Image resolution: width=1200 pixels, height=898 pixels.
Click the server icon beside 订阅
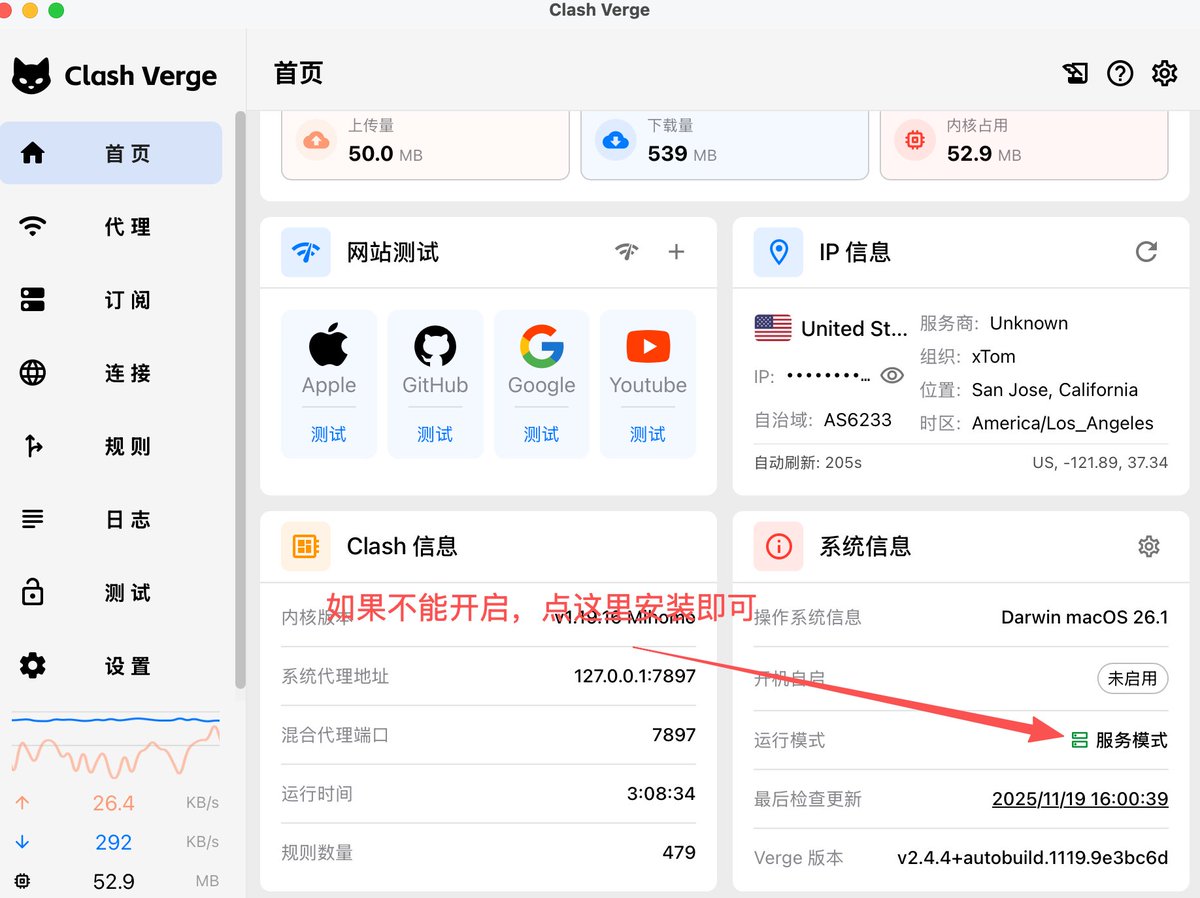pos(33,300)
